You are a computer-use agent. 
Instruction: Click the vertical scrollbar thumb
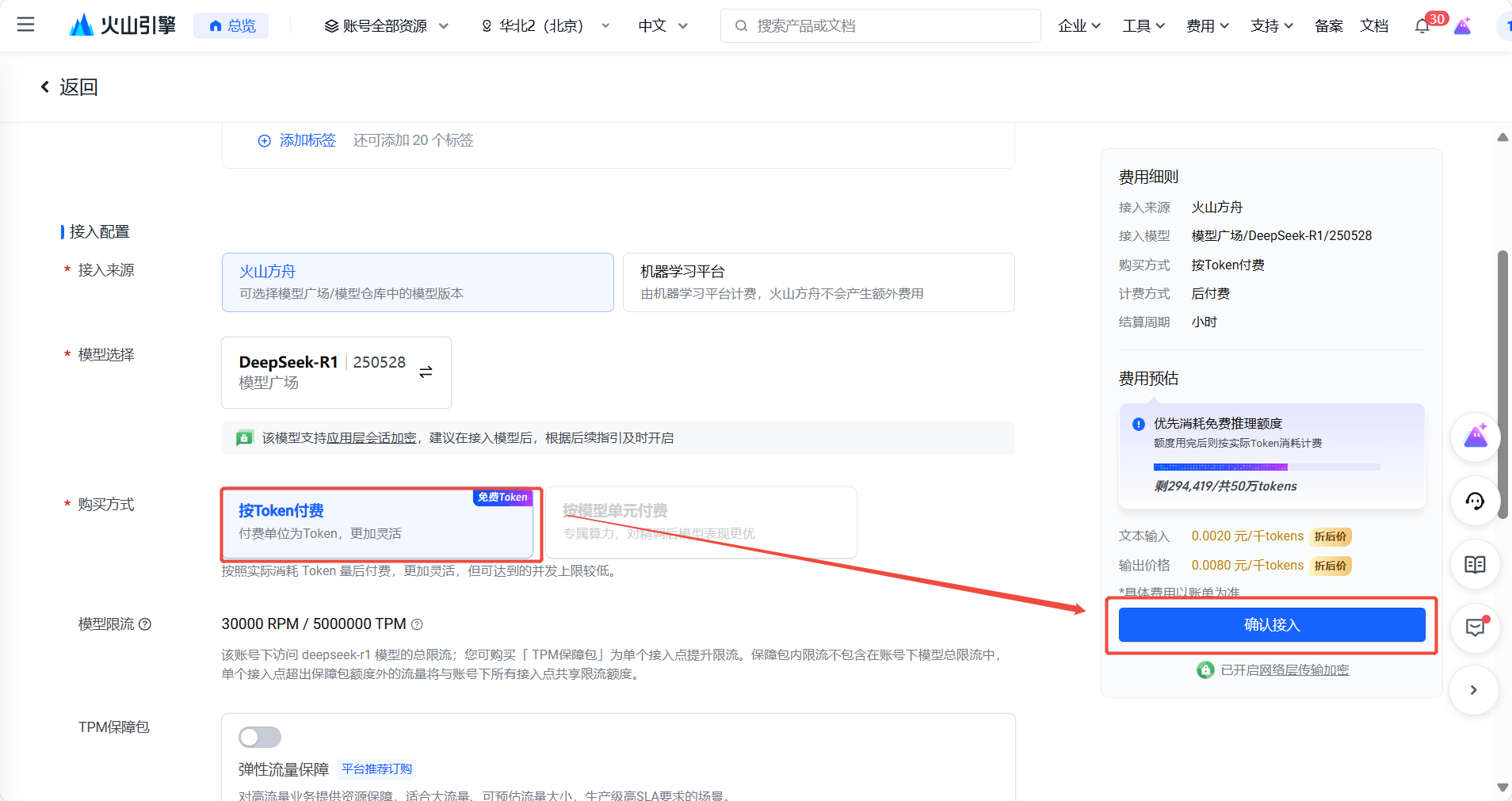(x=1502, y=384)
